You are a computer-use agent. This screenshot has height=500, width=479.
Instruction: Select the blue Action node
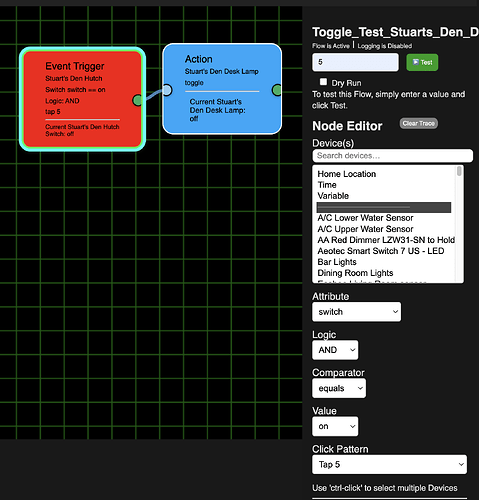coord(222,89)
